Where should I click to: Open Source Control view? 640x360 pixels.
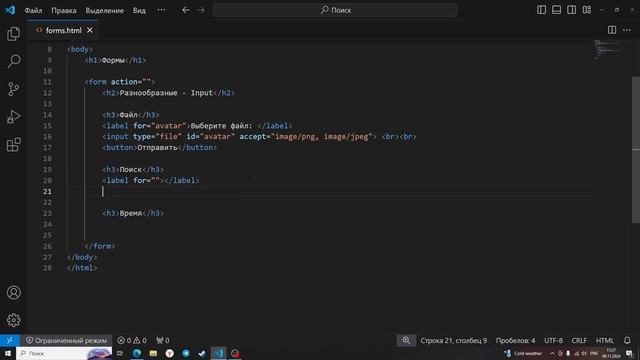tap(13, 89)
